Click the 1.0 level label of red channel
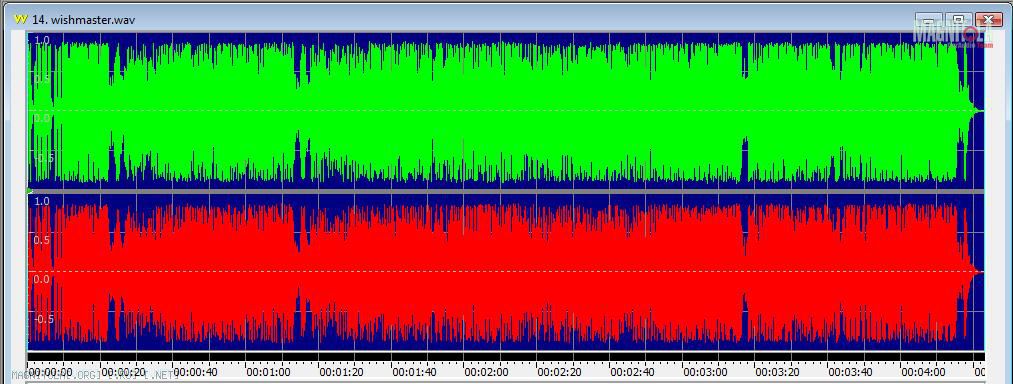1013x384 pixels. [x=41, y=202]
